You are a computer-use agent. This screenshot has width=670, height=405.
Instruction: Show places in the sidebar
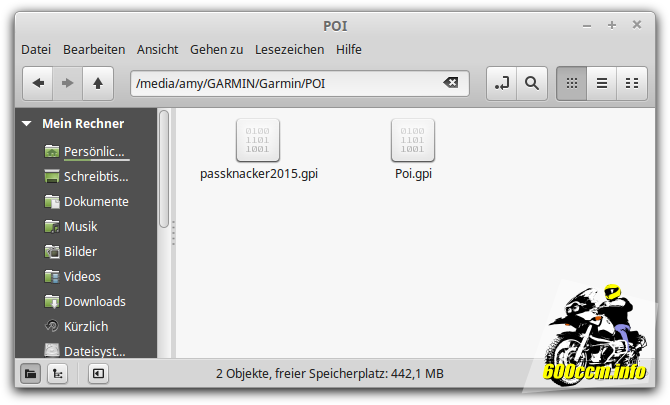click(x=30, y=373)
